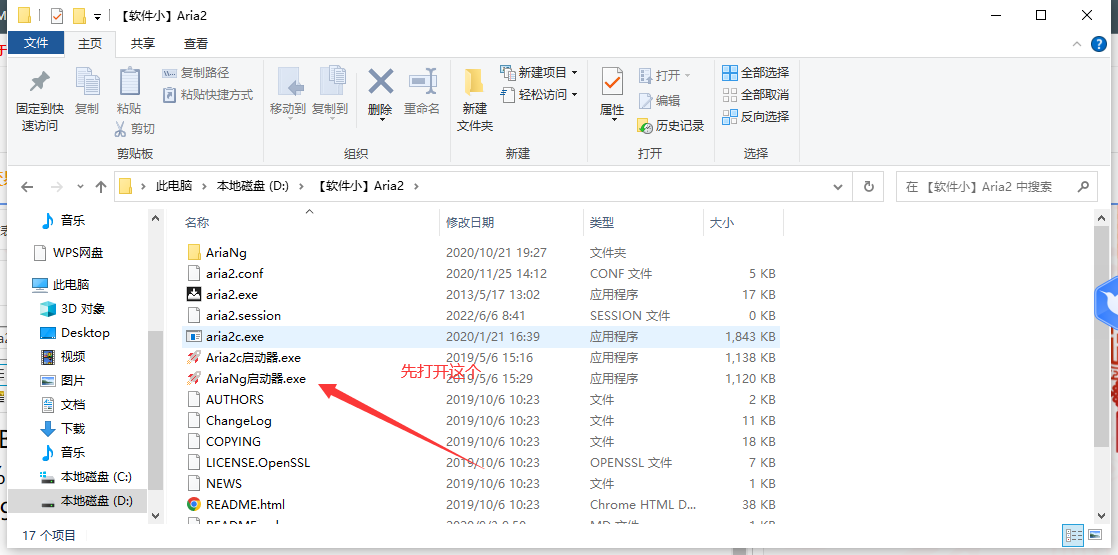Click Edit (编辑) in the ribbon
Viewport: 1118px width, 555px height.
click(x=660, y=101)
